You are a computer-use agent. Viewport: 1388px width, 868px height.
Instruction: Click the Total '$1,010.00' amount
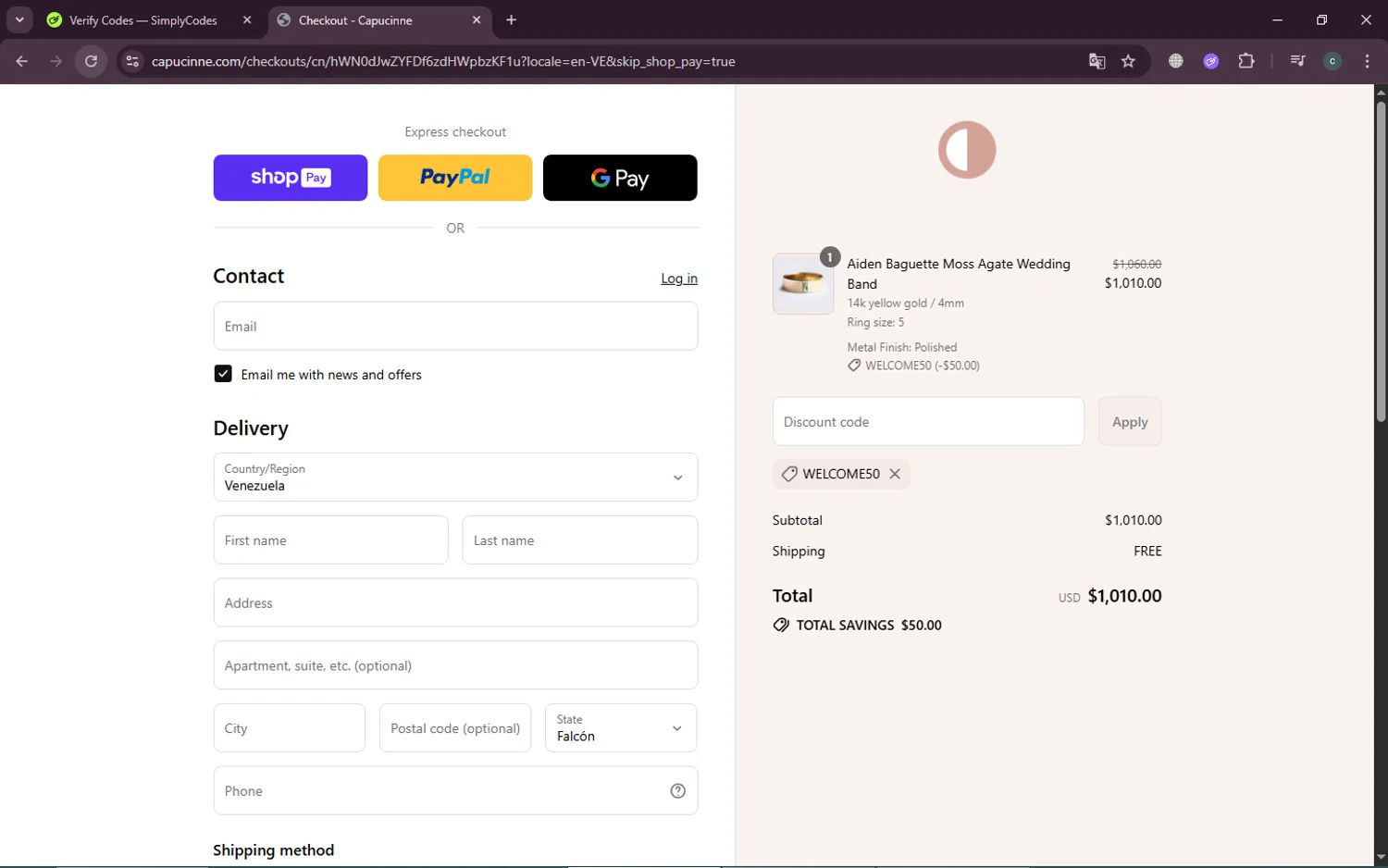point(1124,596)
